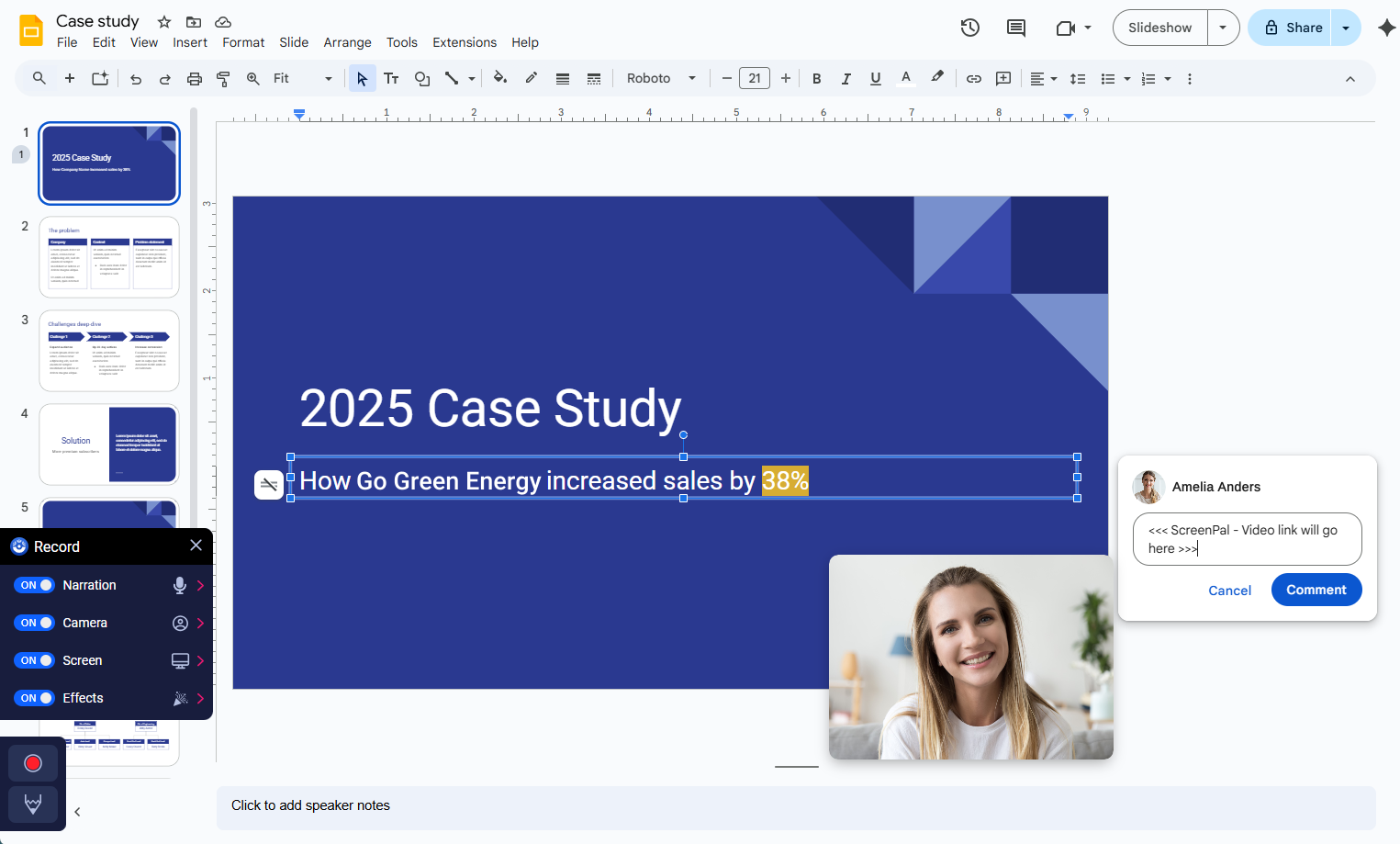Image resolution: width=1400 pixels, height=844 pixels.
Task: Select the line tool
Action: (x=452, y=79)
